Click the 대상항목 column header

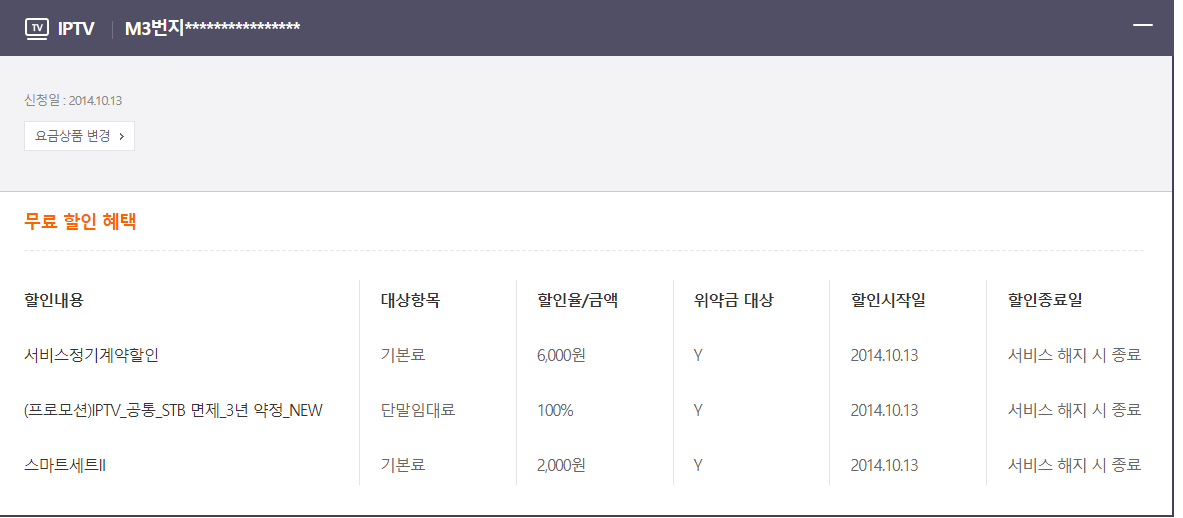pyautogui.click(x=410, y=299)
